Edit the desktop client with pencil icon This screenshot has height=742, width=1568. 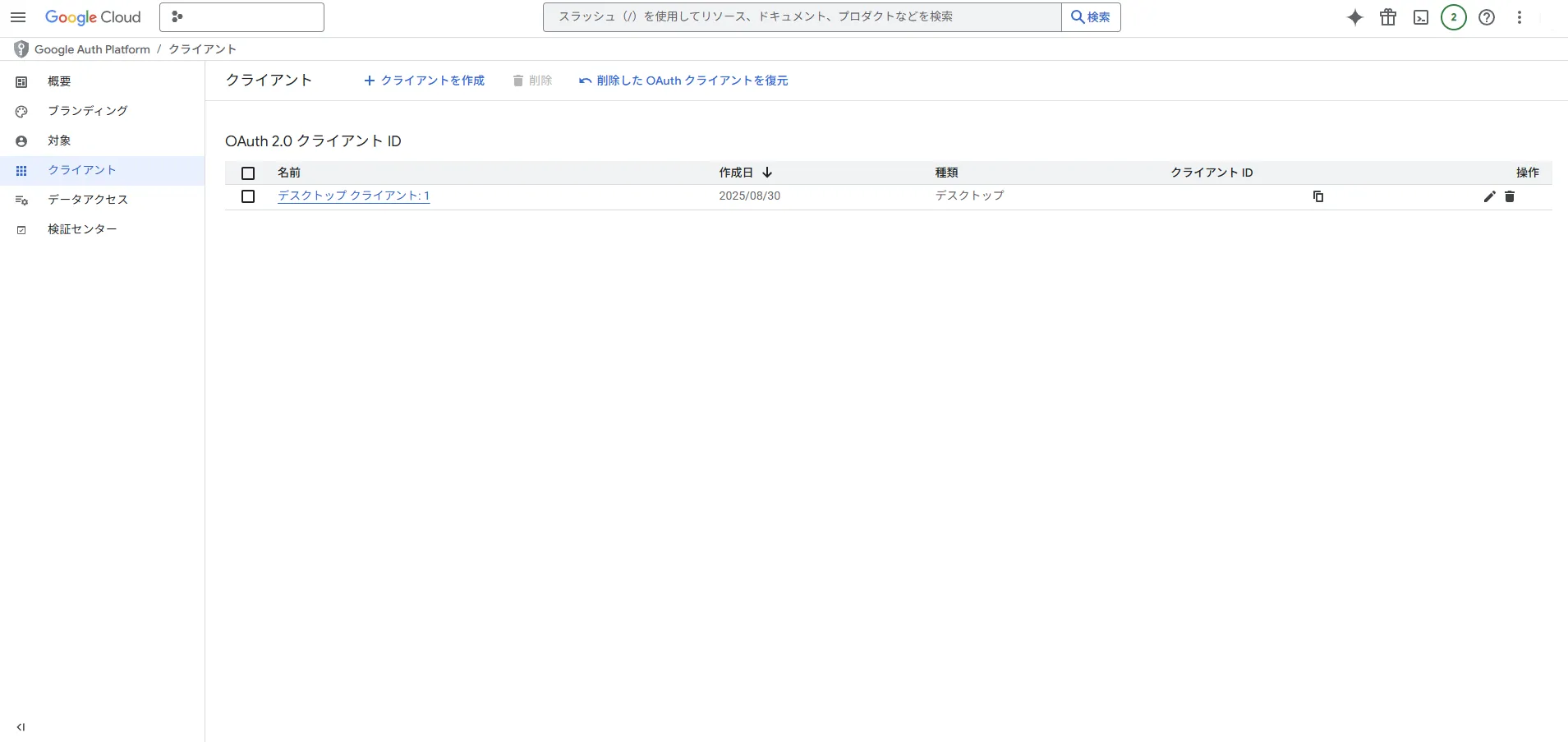(x=1489, y=196)
